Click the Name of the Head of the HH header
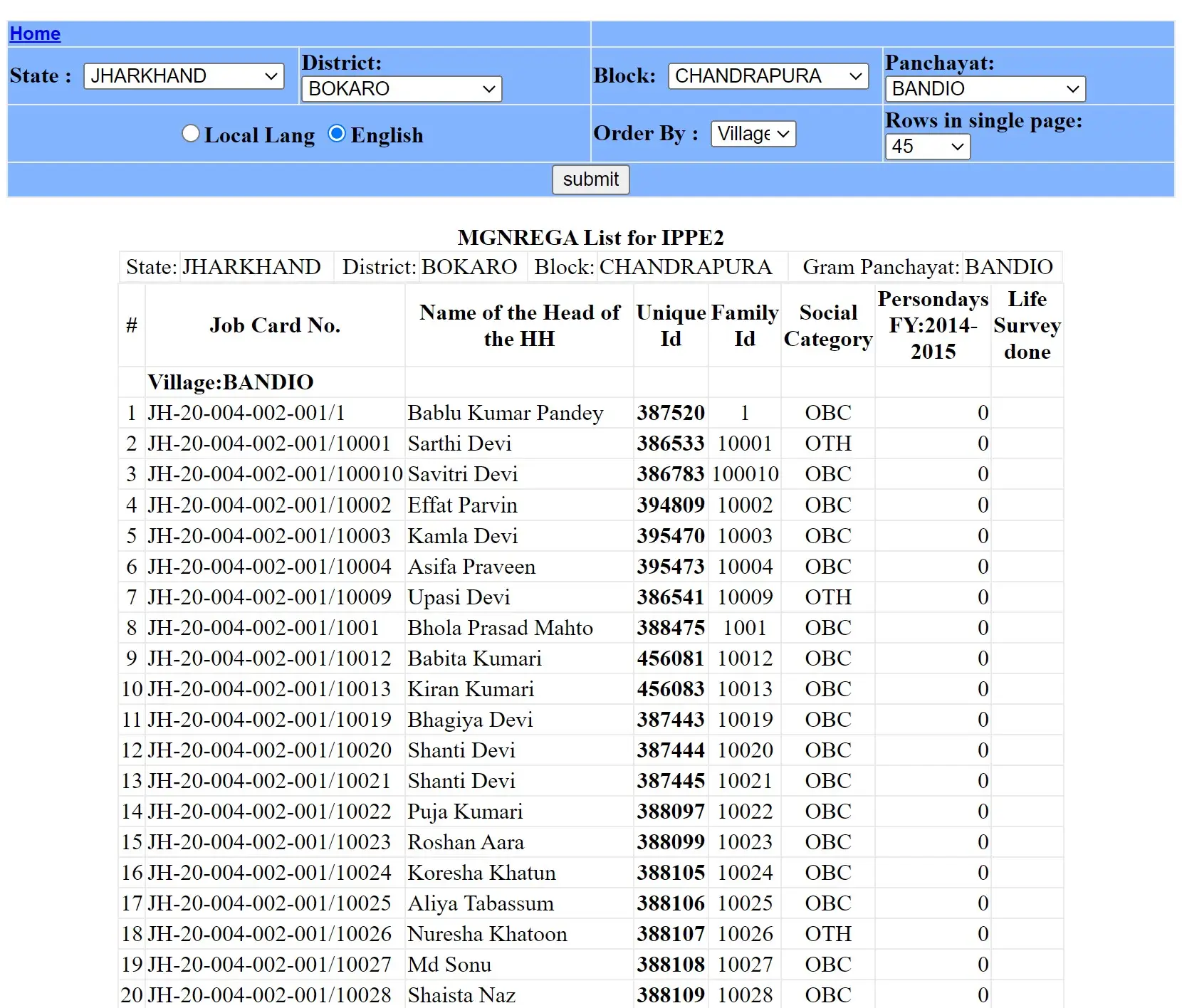The width and height of the screenshot is (1182, 1008). 519,325
